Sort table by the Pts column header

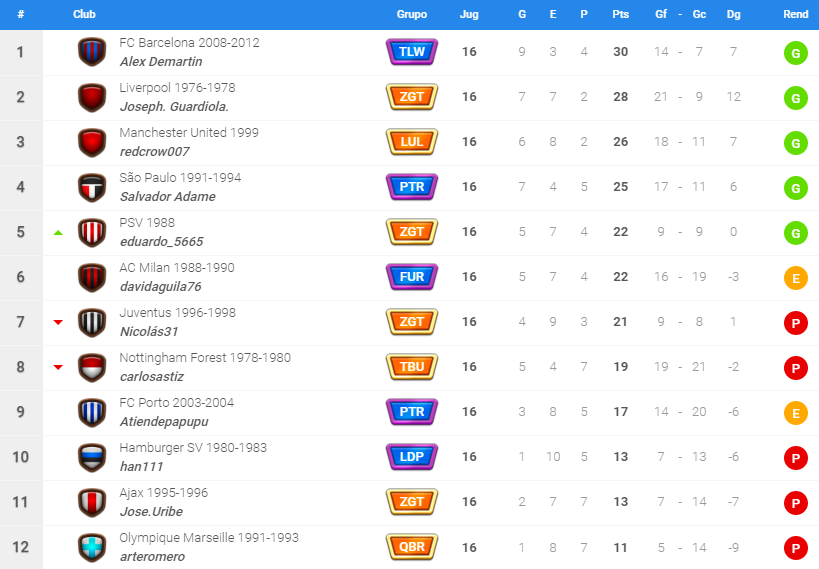[x=621, y=15]
